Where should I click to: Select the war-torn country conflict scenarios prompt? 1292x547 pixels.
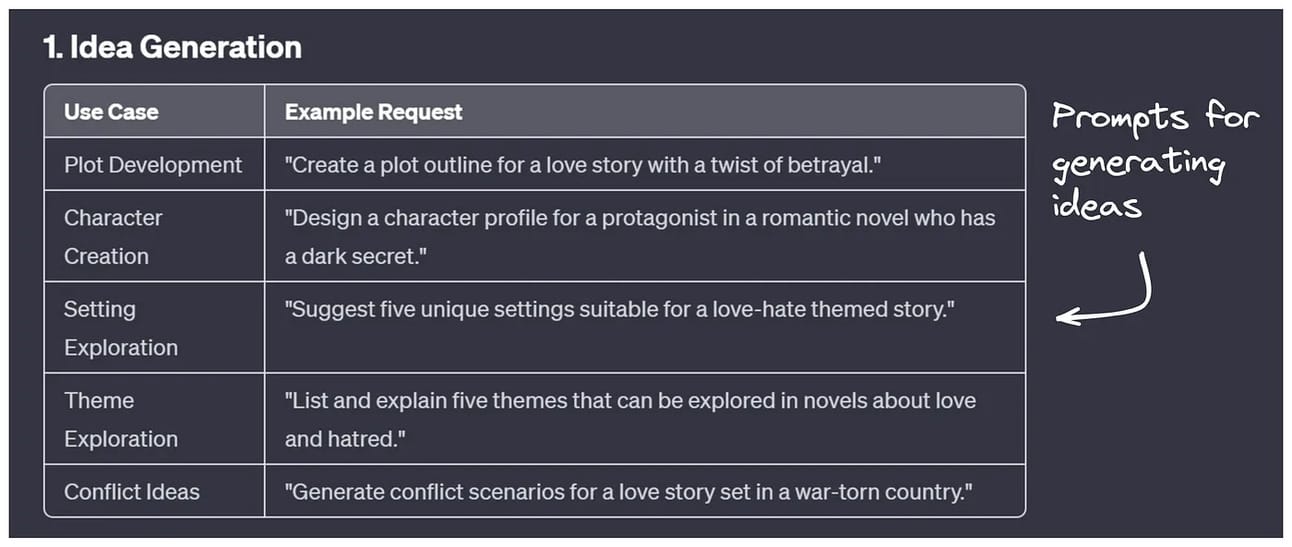point(629,491)
